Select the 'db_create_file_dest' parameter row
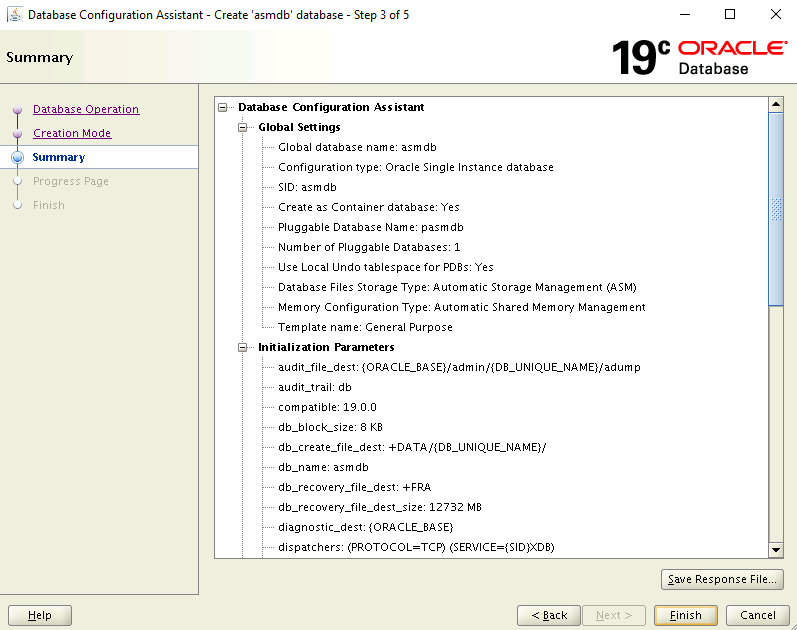Viewport: 797px width, 630px height. [412, 447]
